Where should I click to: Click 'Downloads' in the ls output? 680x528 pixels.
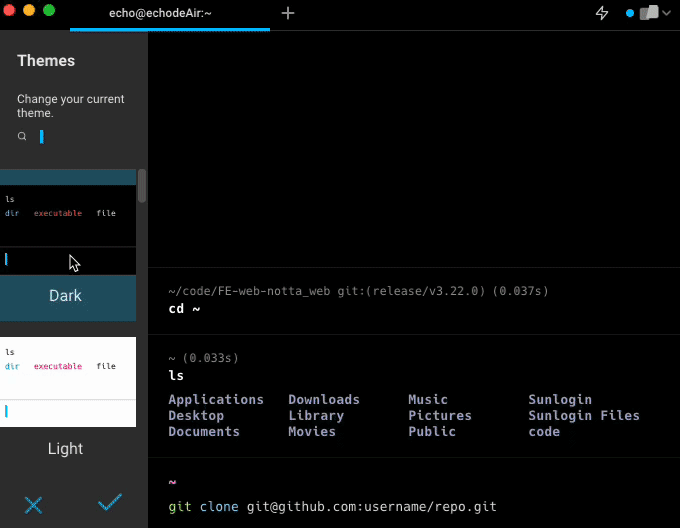324,399
